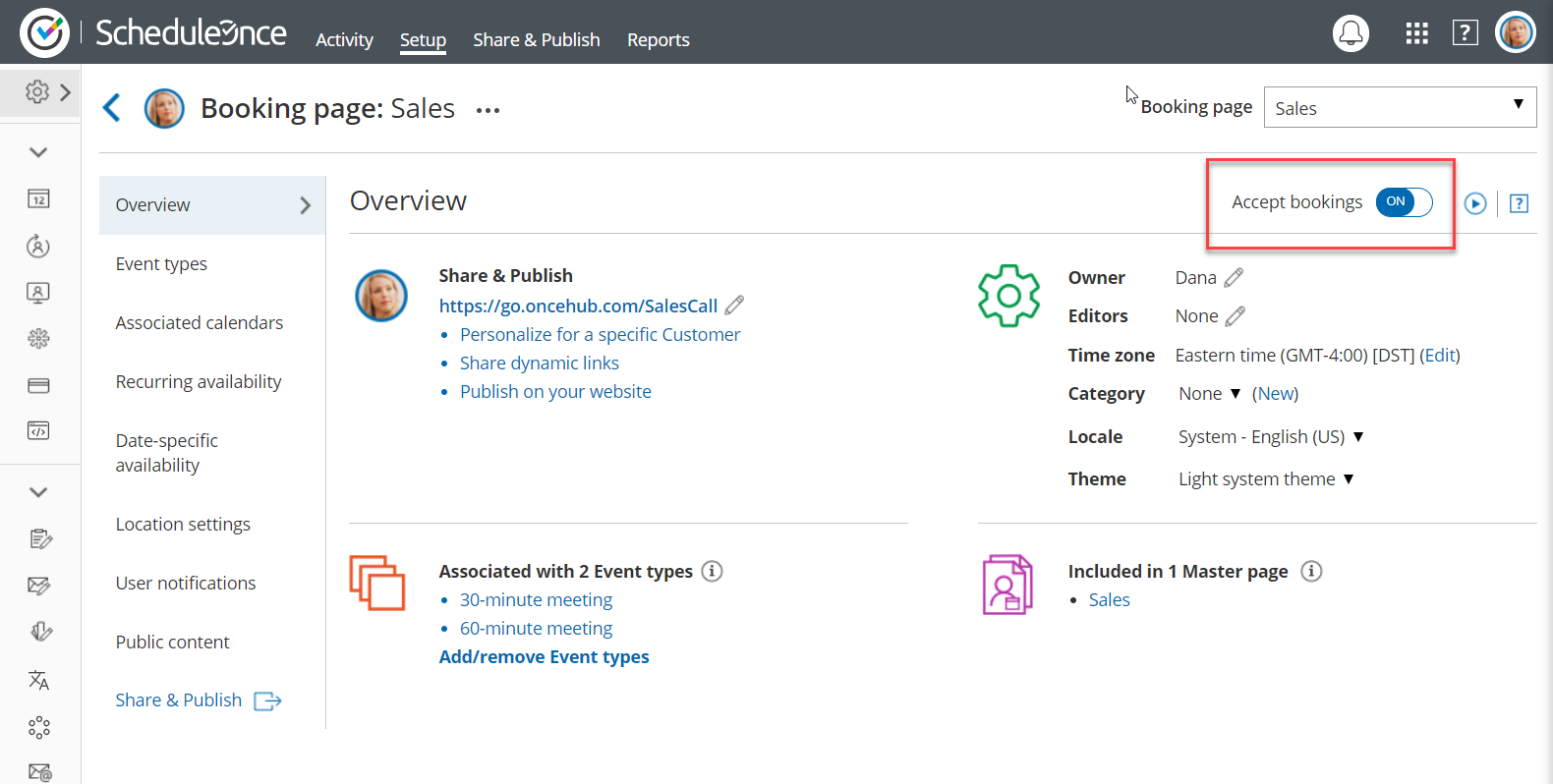
Task: Click the back arrow beside Booking page title
Action: [x=112, y=108]
